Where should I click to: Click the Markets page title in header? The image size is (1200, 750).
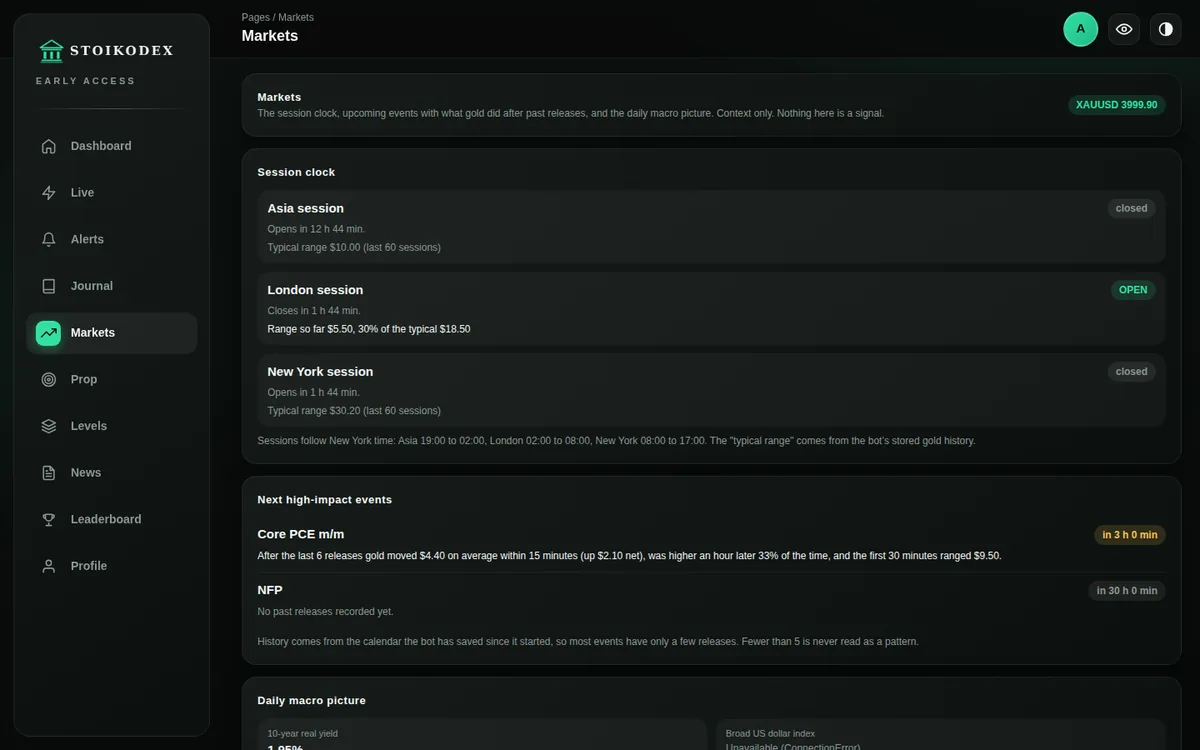[270, 36]
